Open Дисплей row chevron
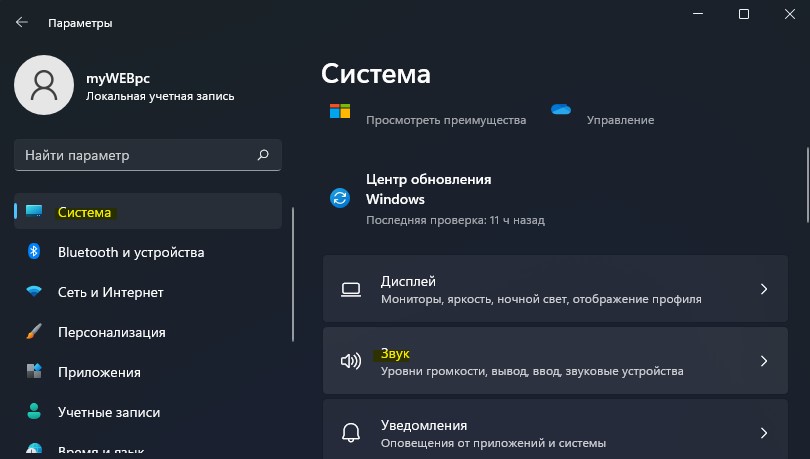The width and height of the screenshot is (810, 459). tap(764, 289)
